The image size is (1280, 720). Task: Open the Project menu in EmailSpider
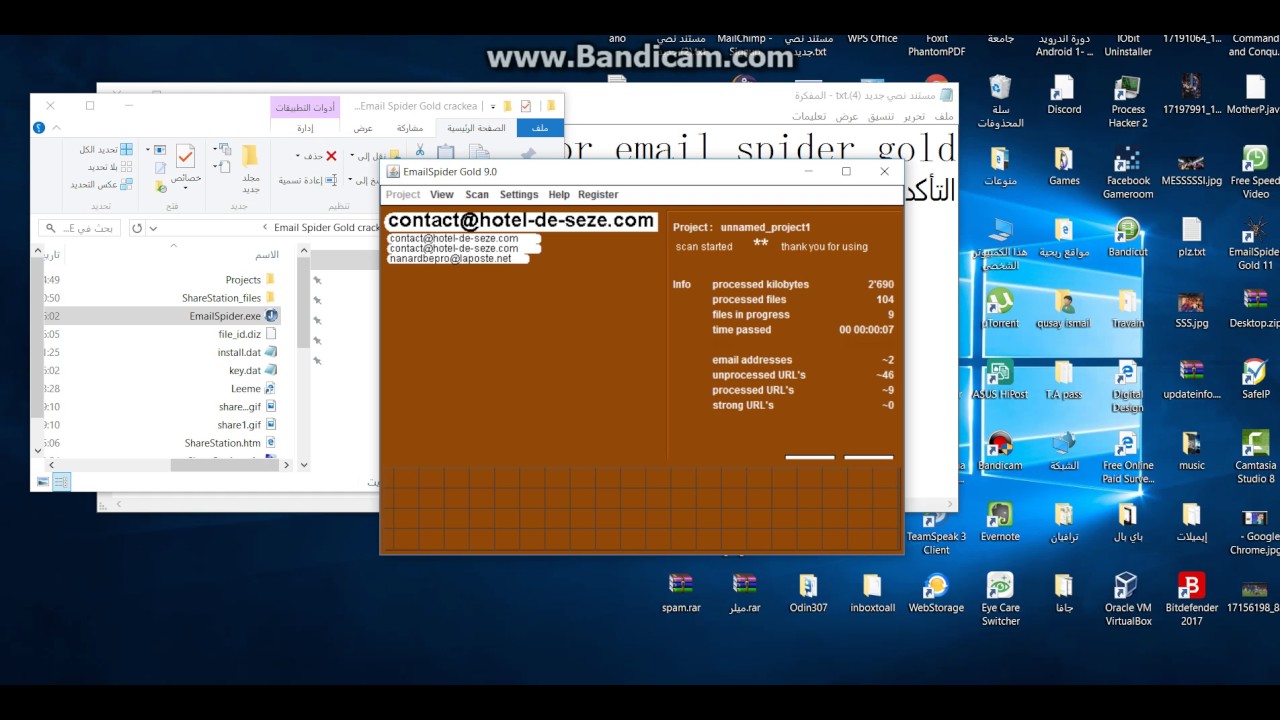403,195
